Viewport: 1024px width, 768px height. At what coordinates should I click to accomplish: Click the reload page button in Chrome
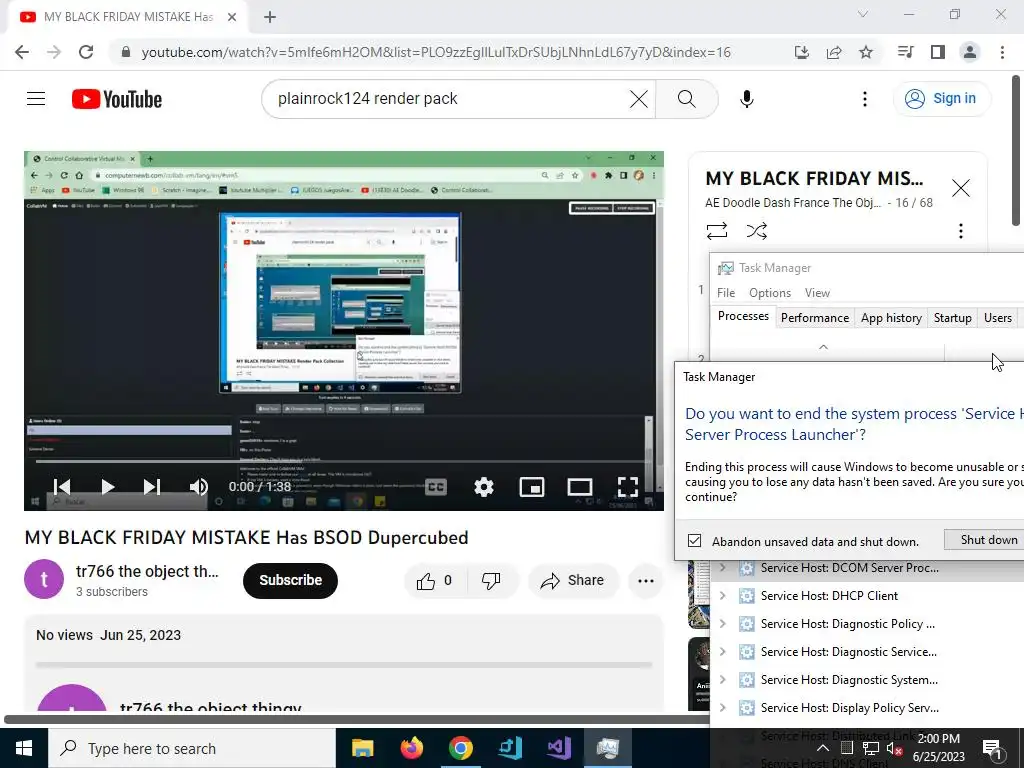(86, 52)
